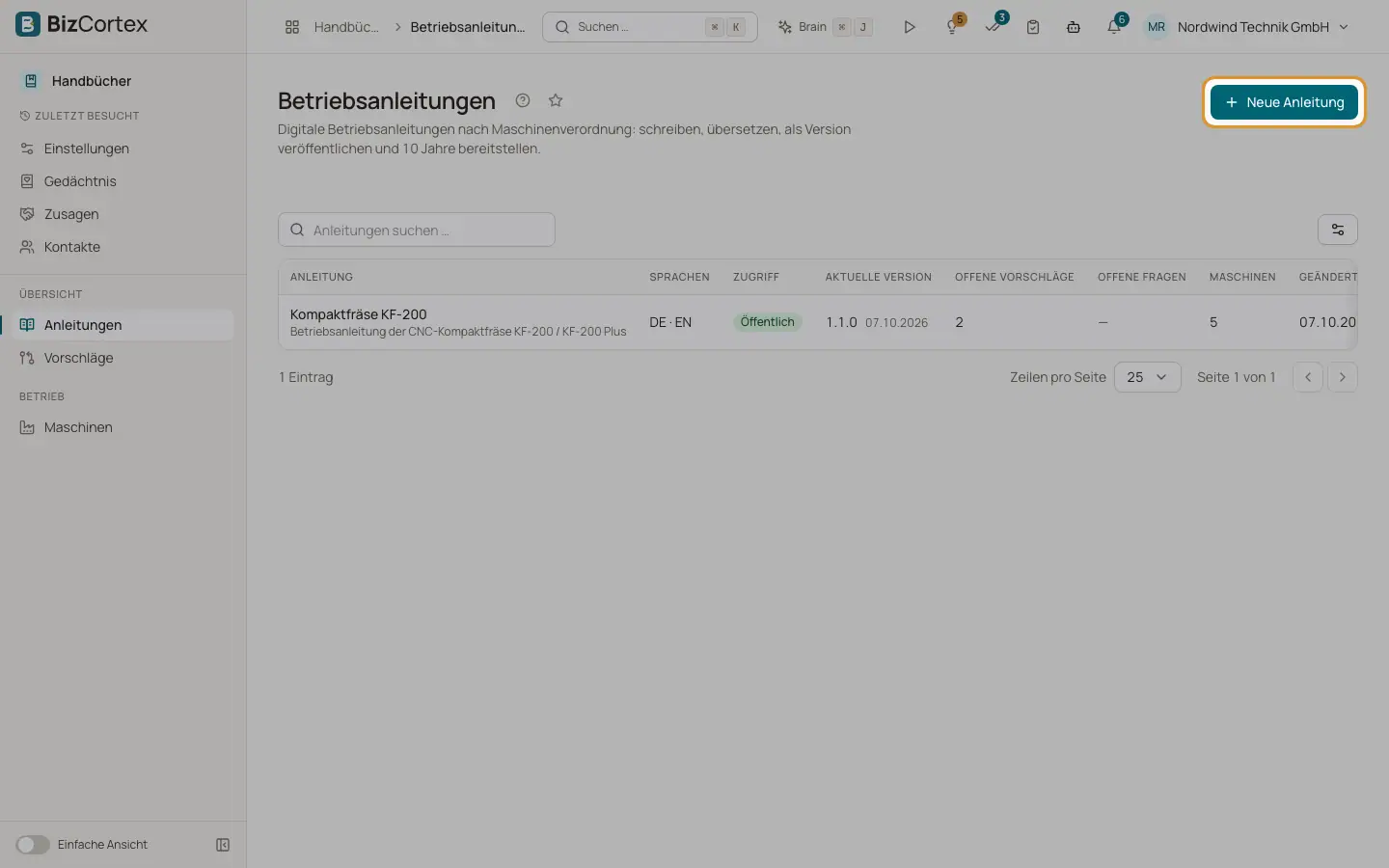
Task: Collapse the sidebar panel icon
Action: [x=223, y=845]
